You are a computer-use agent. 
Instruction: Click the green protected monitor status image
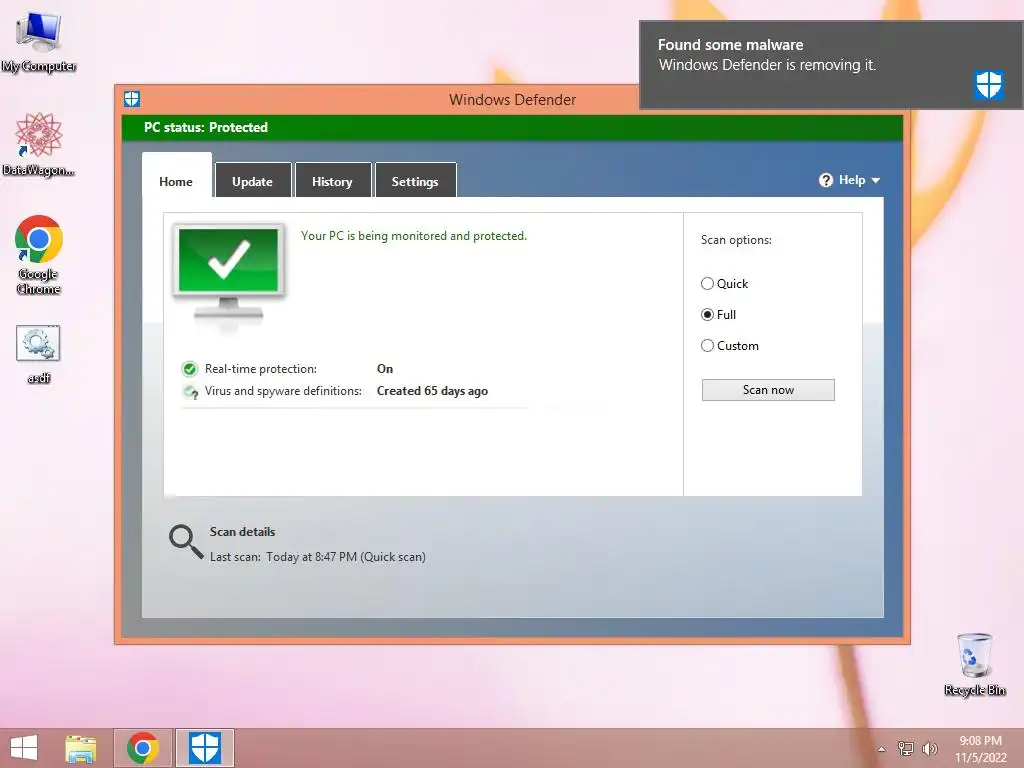tap(229, 273)
